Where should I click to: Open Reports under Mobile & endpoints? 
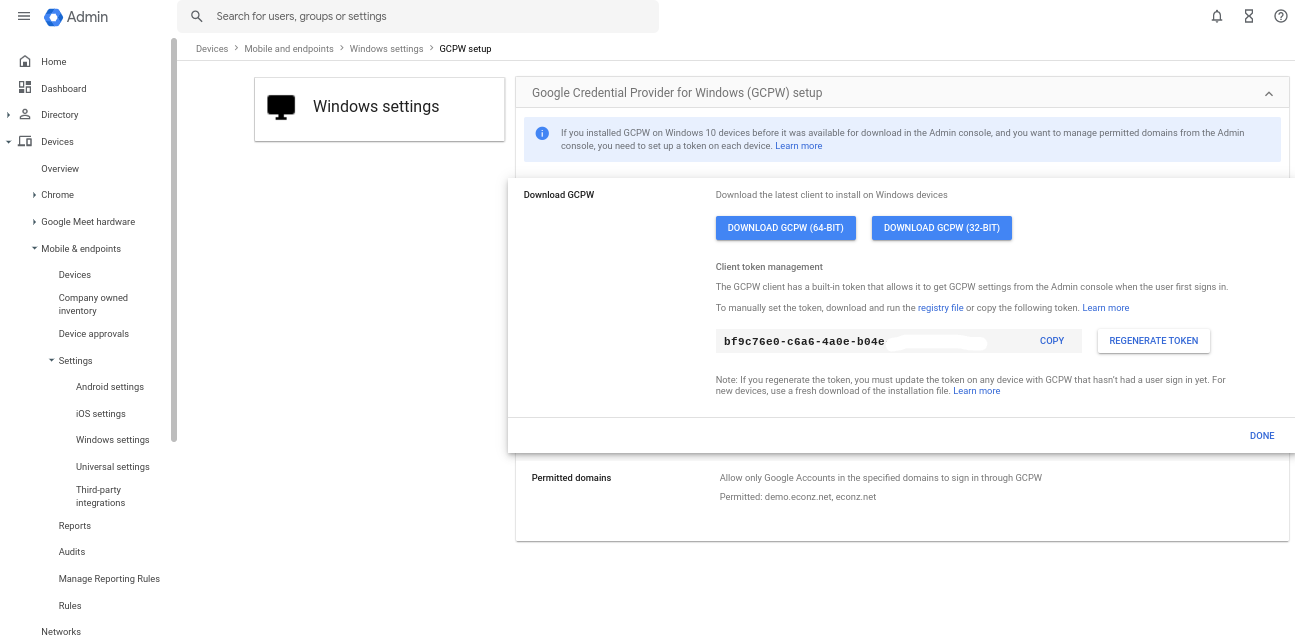pyautogui.click(x=75, y=526)
